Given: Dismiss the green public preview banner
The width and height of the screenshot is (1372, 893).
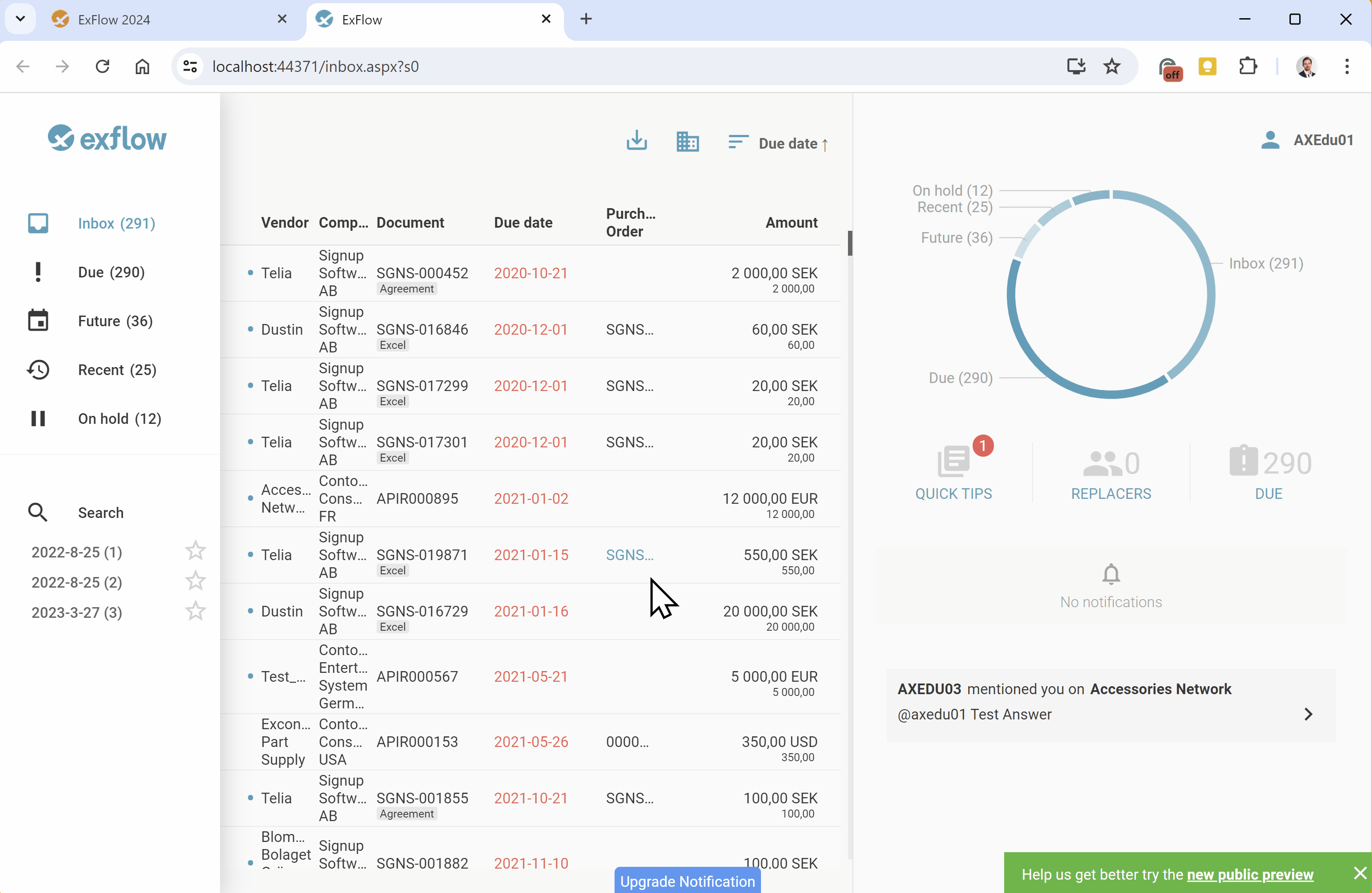Looking at the screenshot, I should pyautogui.click(x=1360, y=873).
